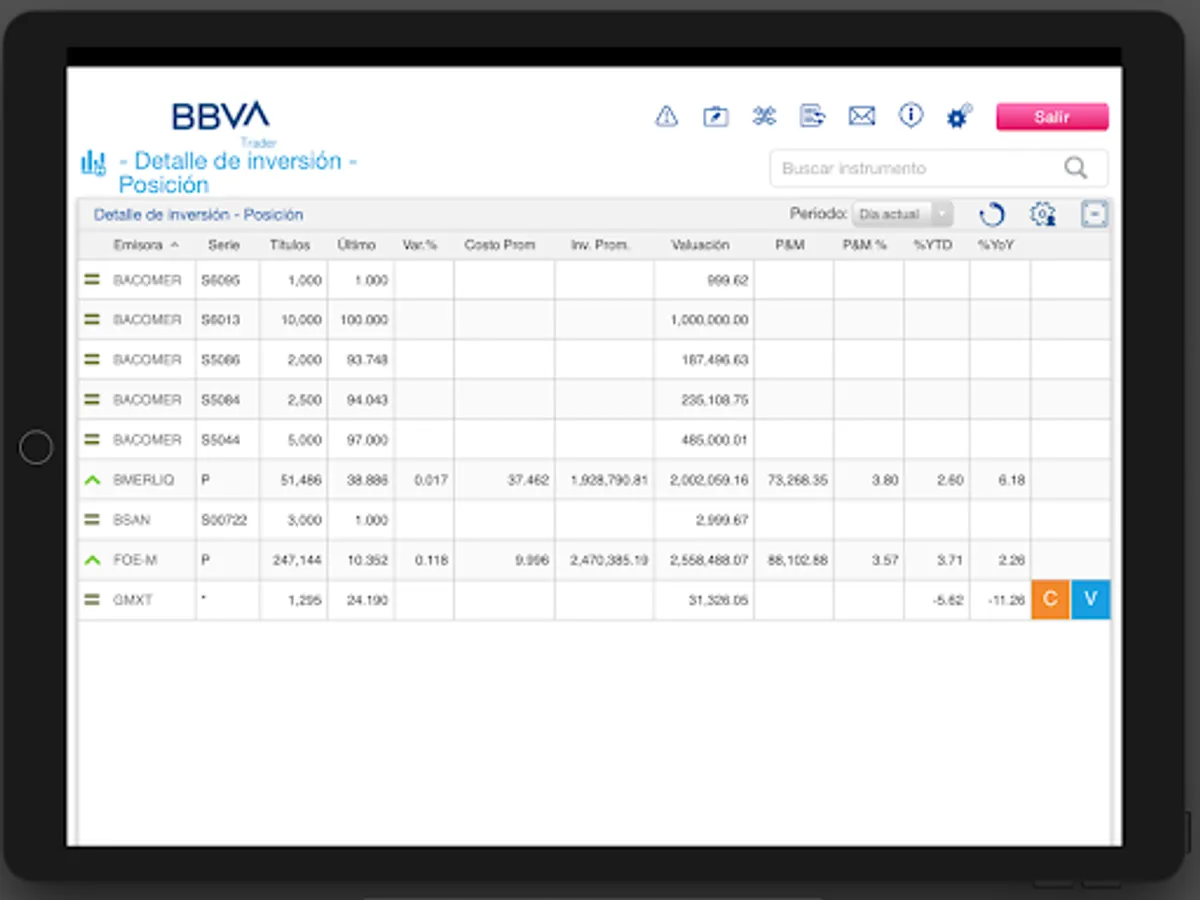
Task: Open the Periodo Día actual dropdown
Action: click(x=902, y=214)
